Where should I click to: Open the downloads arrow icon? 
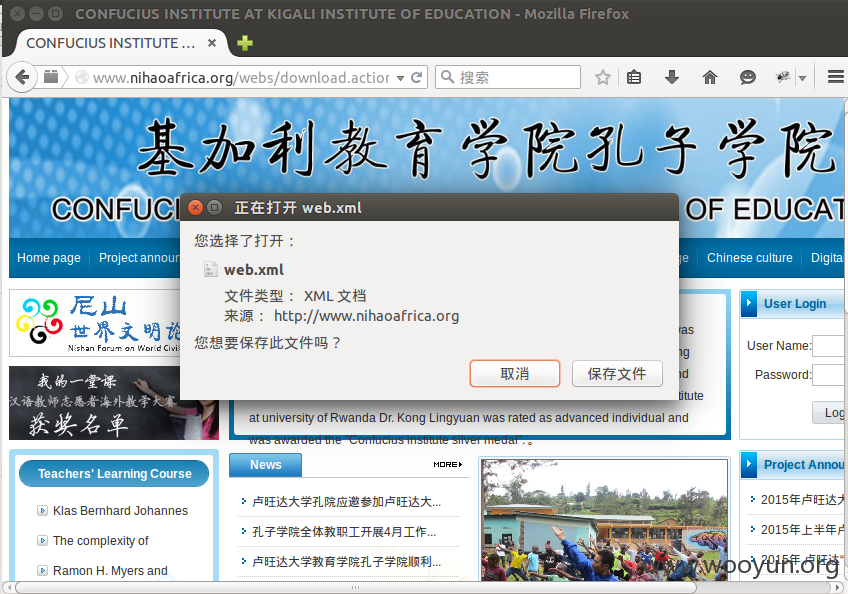[672, 77]
